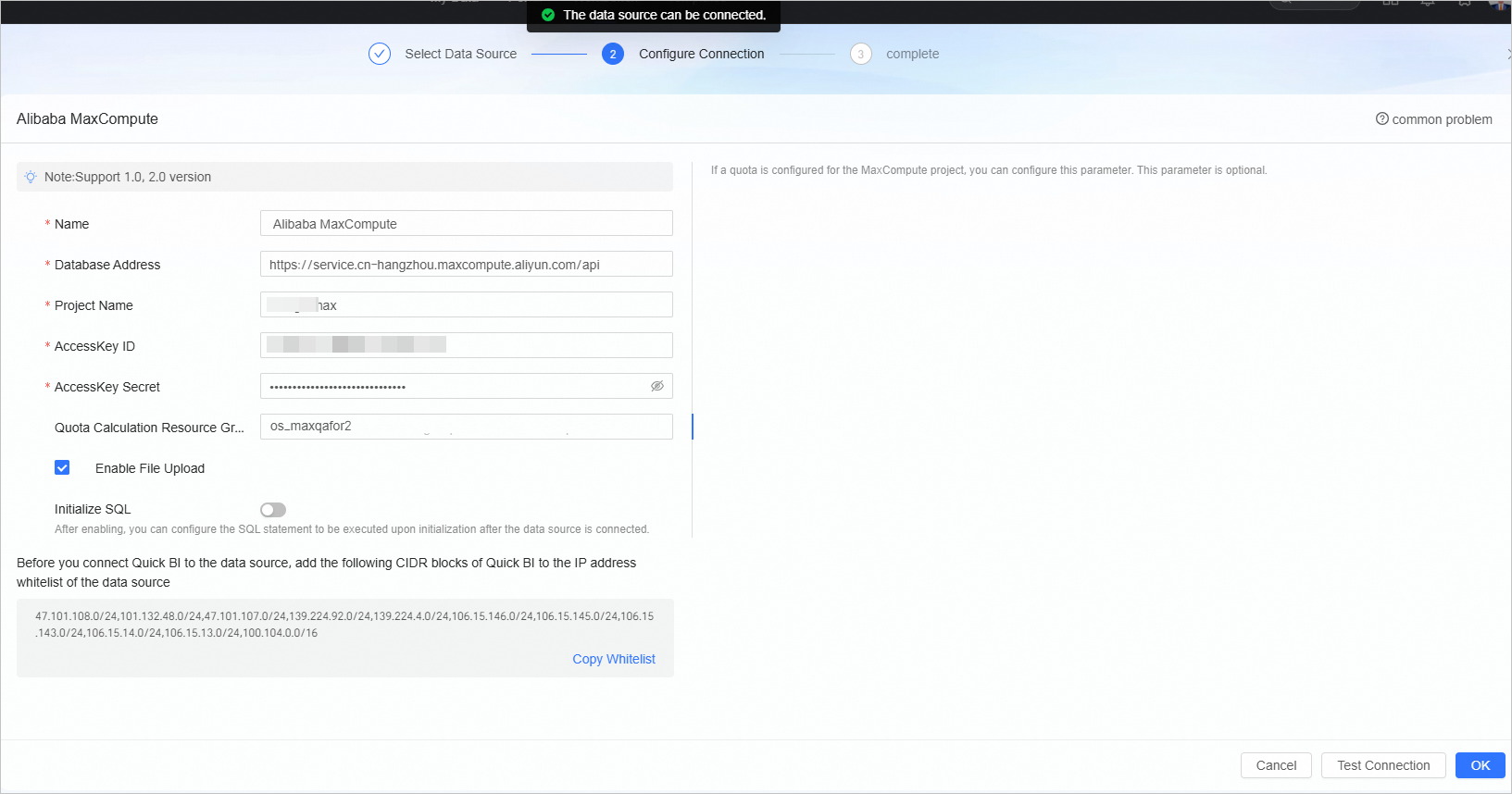
Task: Select the AccessKey ID input
Action: [467, 346]
